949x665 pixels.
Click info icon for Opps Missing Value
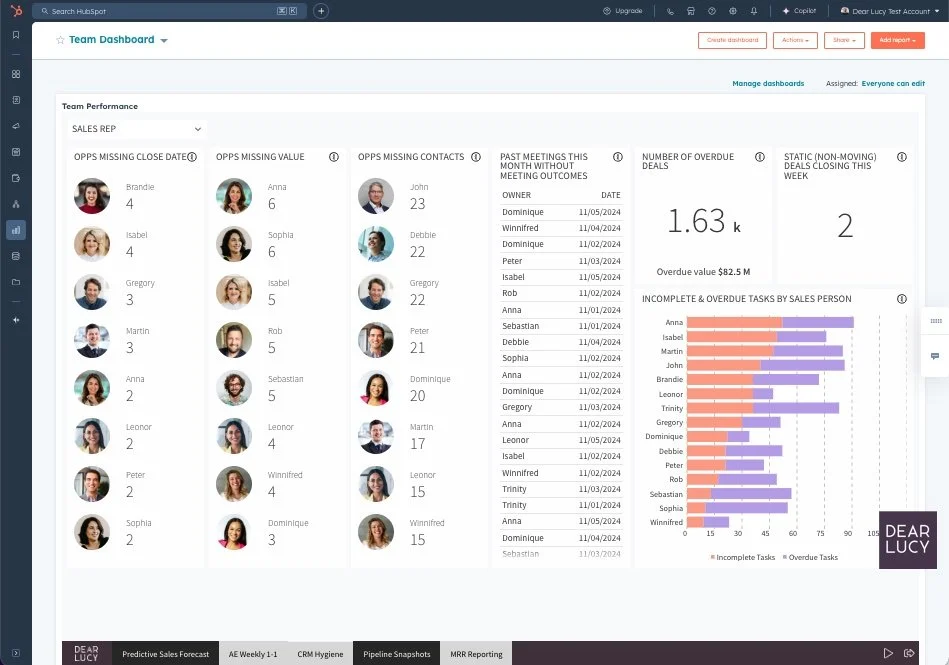(334, 157)
